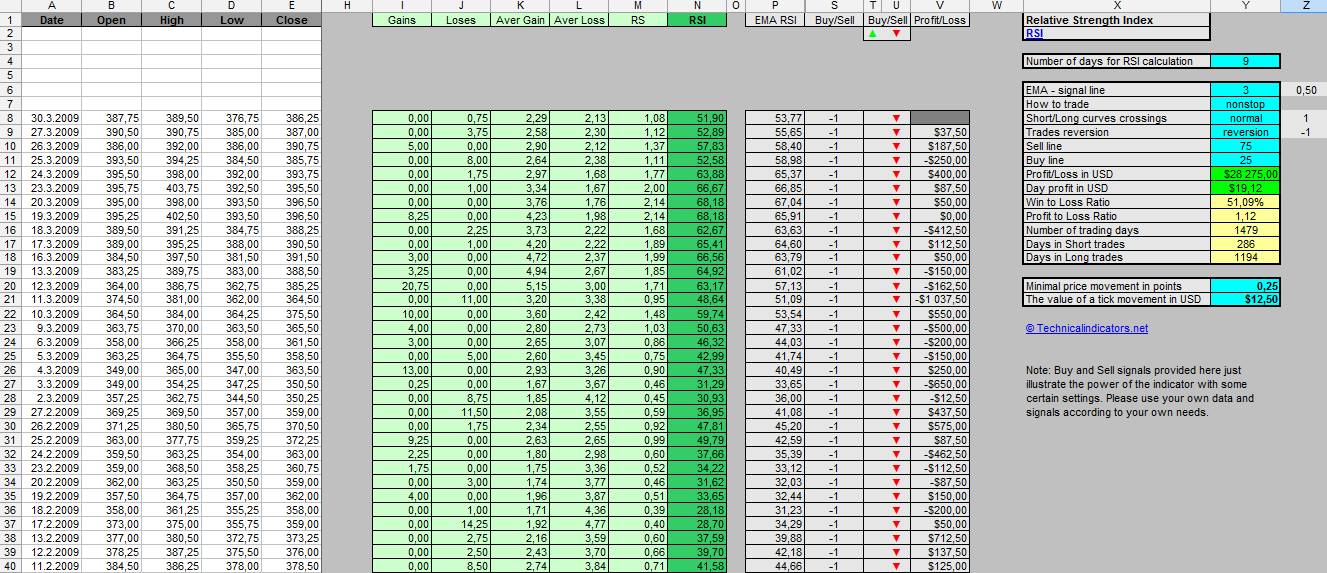
Task: Select loss value -$1 037,50
Action: [x=940, y=300]
